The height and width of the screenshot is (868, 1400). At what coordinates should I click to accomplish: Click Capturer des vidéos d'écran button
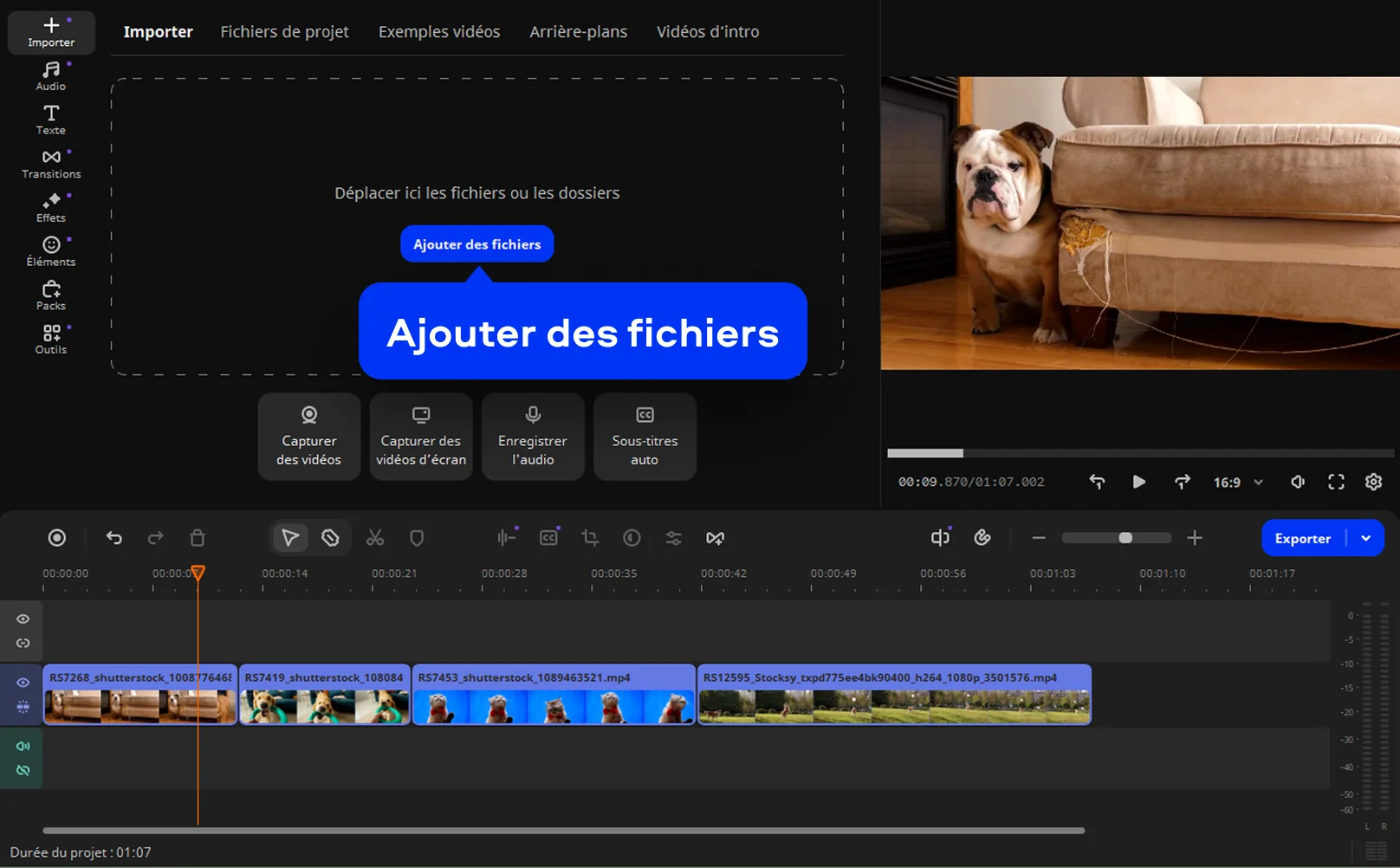click(421, 437)
